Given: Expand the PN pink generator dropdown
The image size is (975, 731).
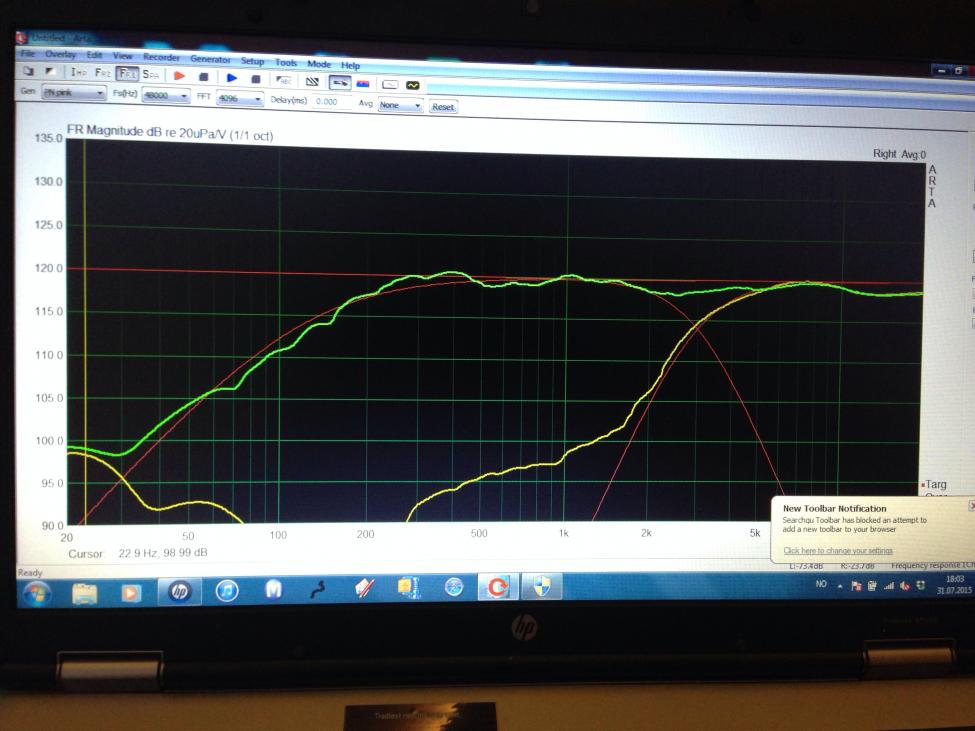Looking at the screenshot, I should click(74, 93).
